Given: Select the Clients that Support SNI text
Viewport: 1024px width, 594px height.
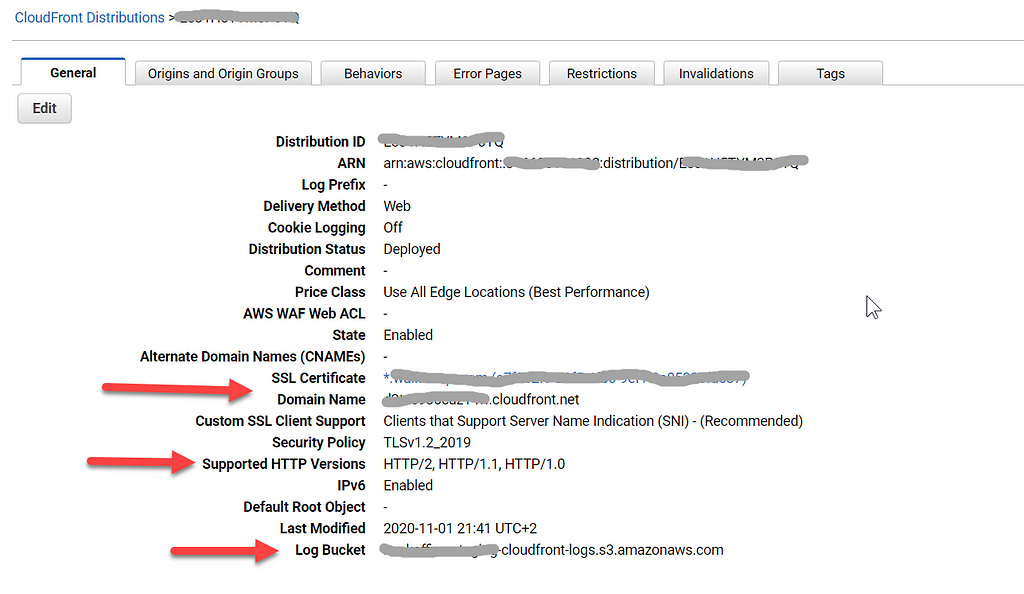Looking at the screenshot, I should click(x=593, y=421).
